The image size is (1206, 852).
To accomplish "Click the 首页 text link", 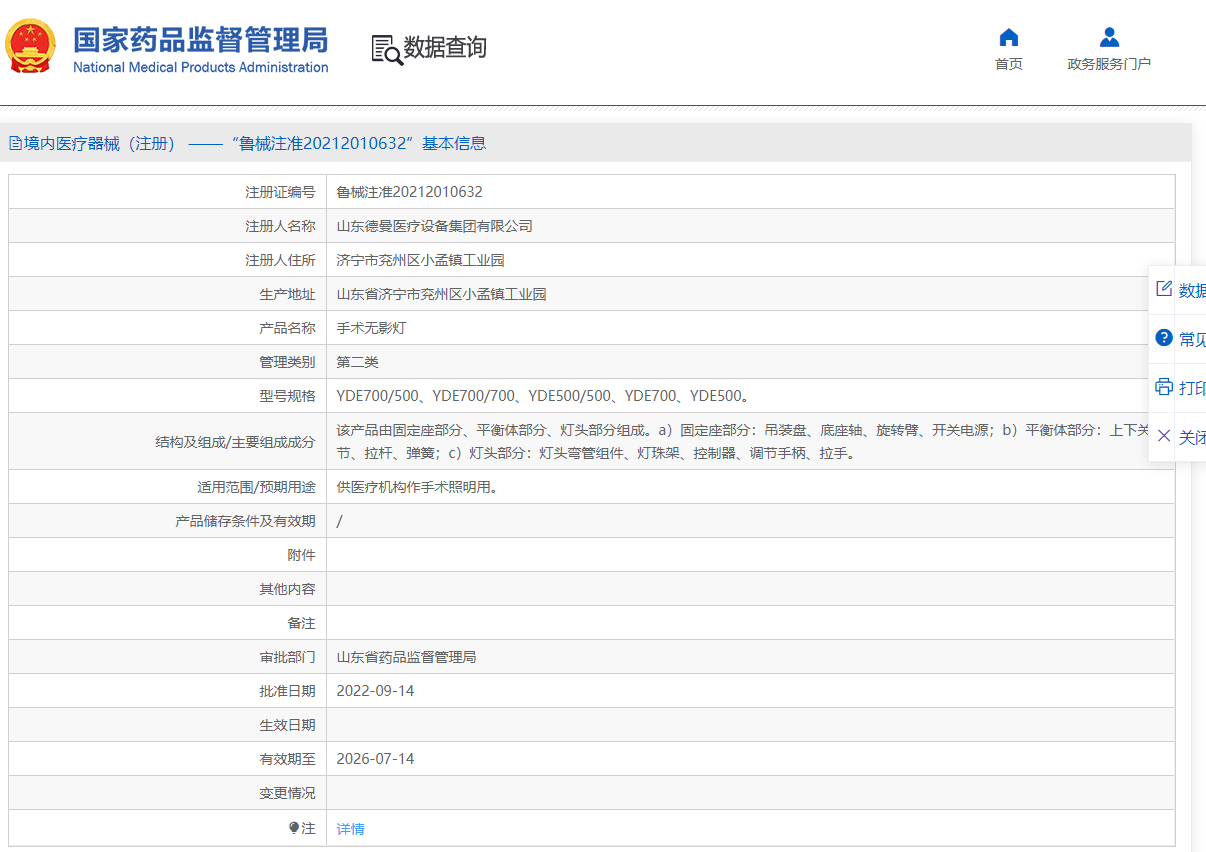I will (1009, 64).
